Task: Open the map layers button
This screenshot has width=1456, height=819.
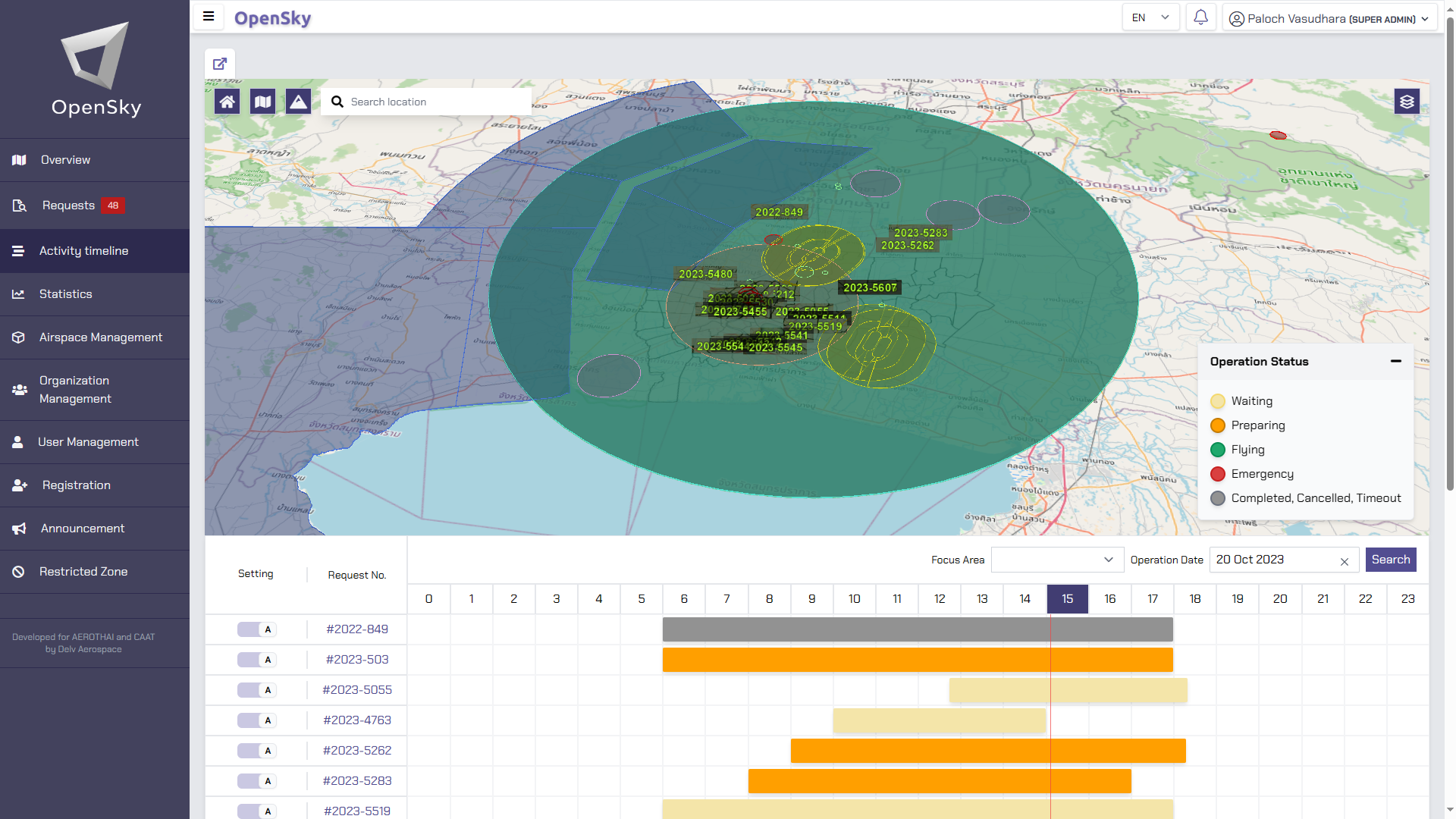Action: pos(1407,102)
